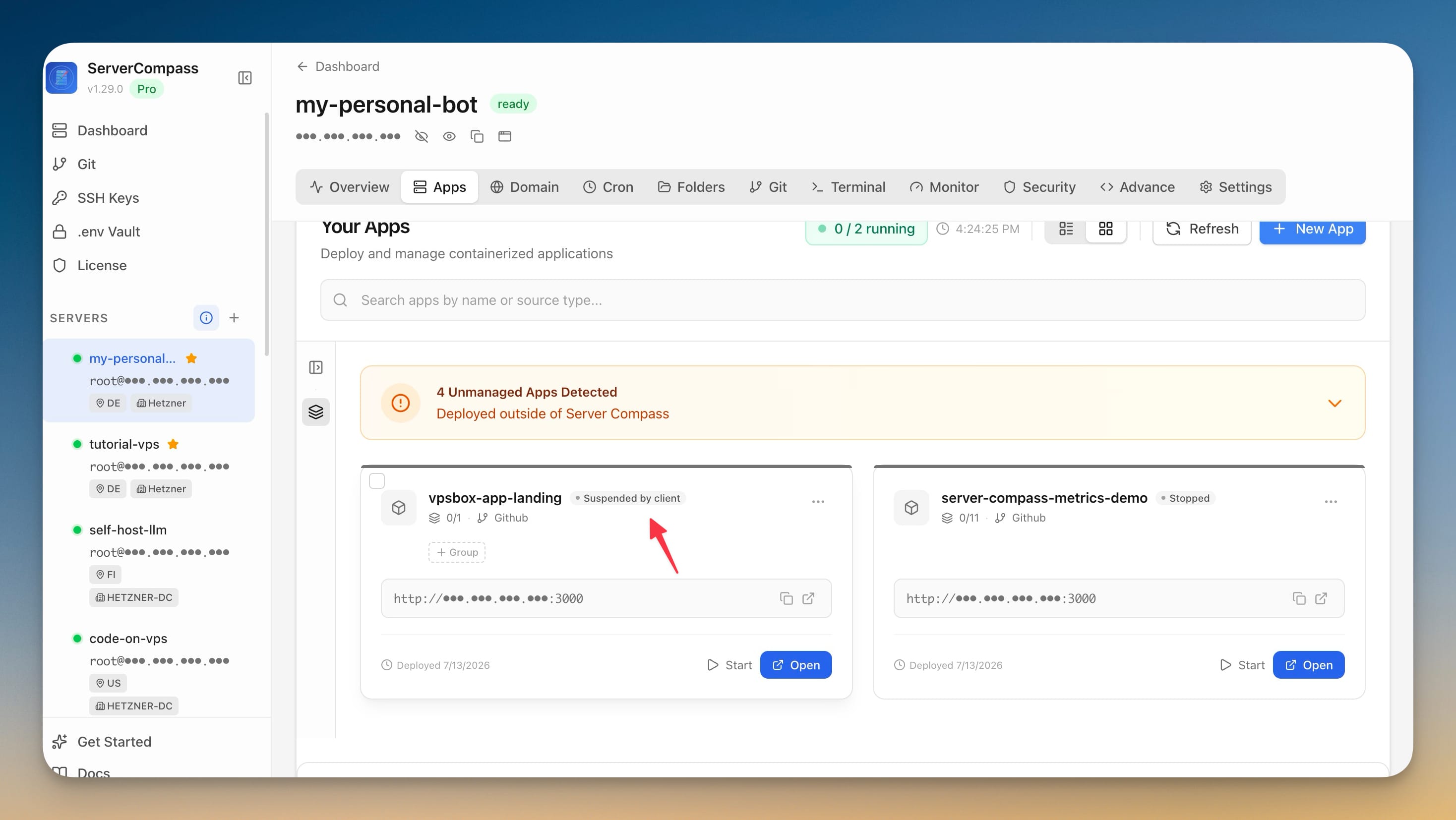Click the ServerCompass logo icon
The image size is (1456, 820).
coord(61,78)
